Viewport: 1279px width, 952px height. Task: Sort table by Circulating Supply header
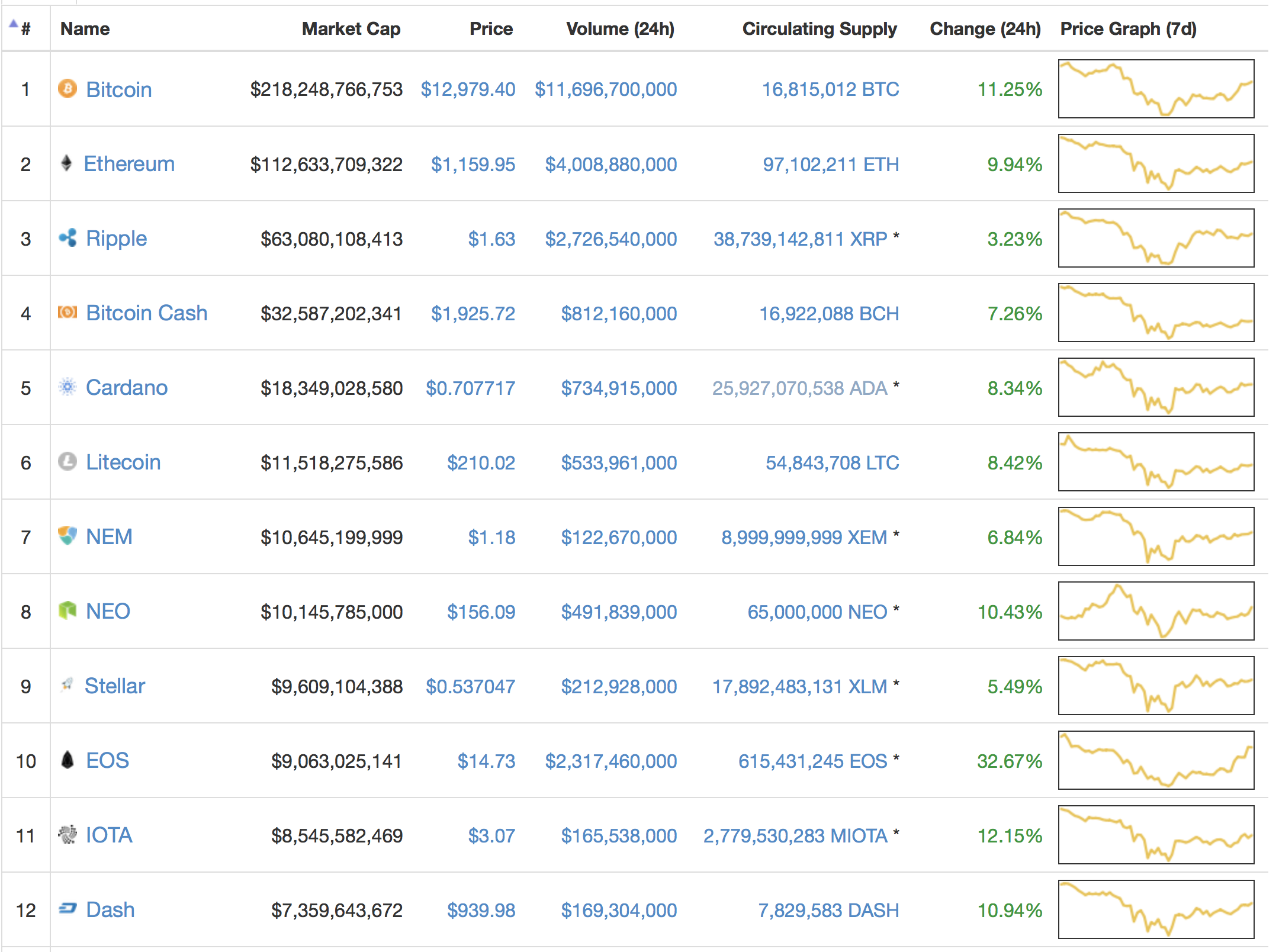click(x=820, y=28)
